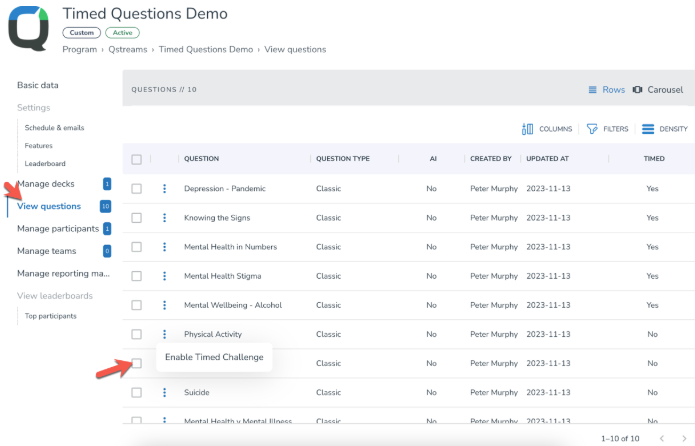Sort by Updated At column header
Screen dimensions: 695x446
coord(547,159)
